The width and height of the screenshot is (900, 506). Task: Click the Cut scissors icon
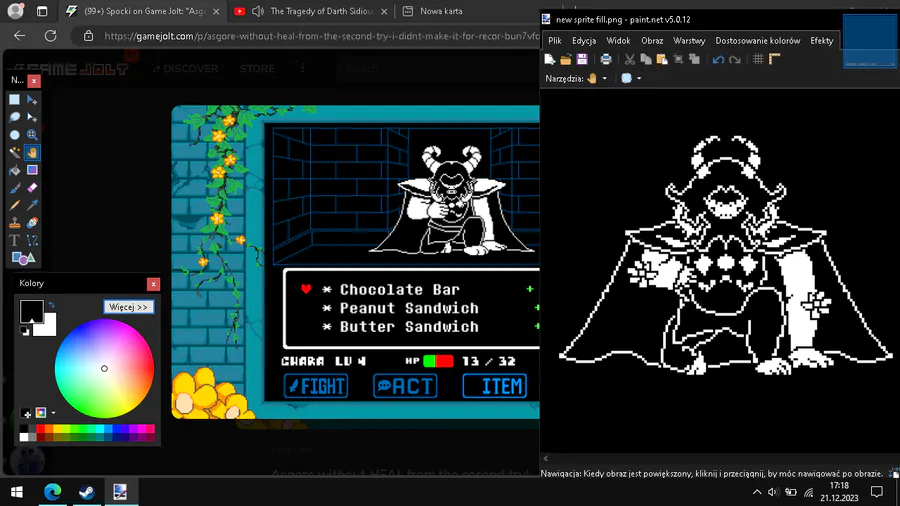(x=630, y=59)
